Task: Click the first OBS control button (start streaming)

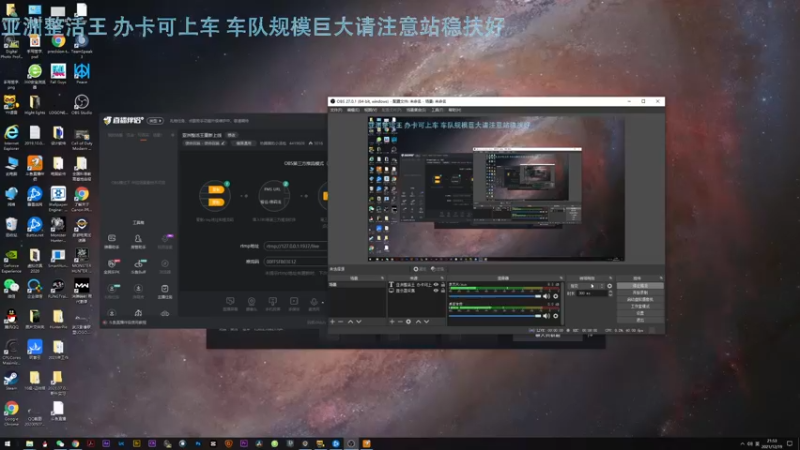Action: 640,286
